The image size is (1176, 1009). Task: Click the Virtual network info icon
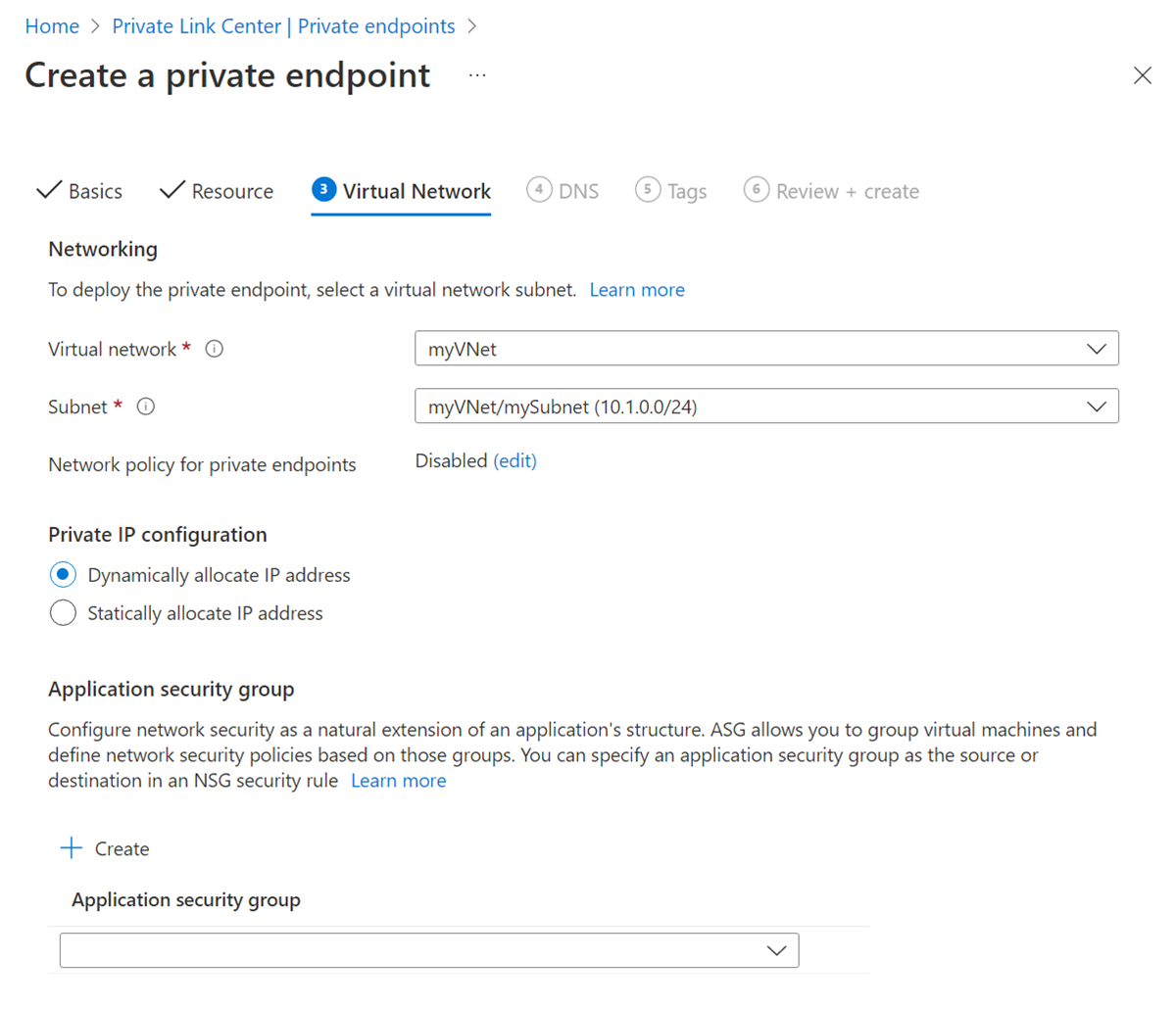click(x=214, y=349)
